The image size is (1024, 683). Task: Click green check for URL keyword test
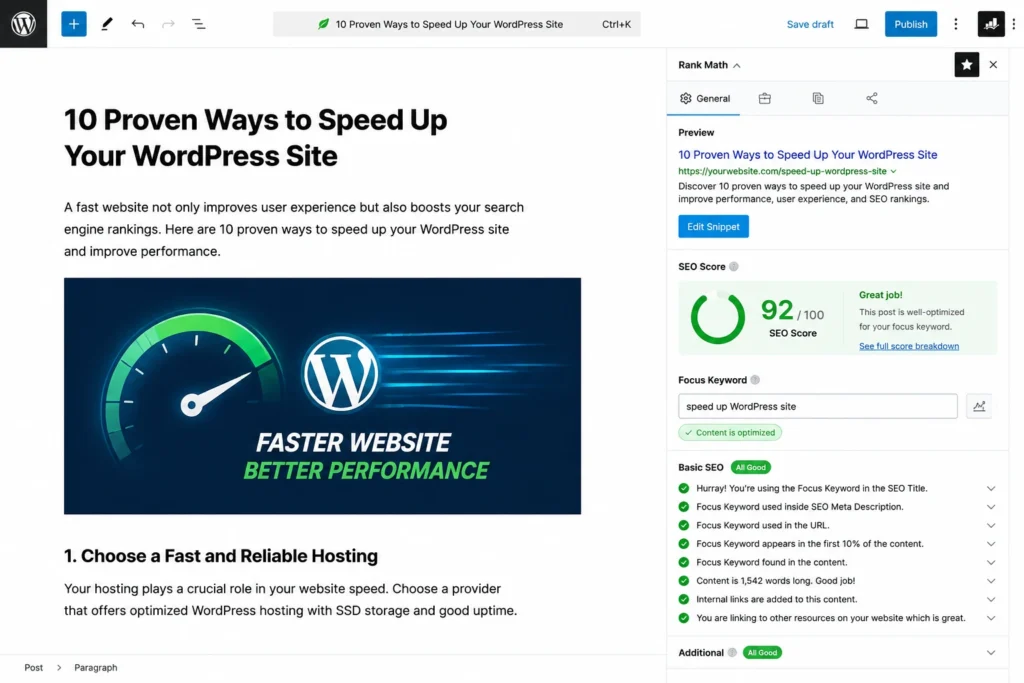pyautogui.click(x=684, y=525)
